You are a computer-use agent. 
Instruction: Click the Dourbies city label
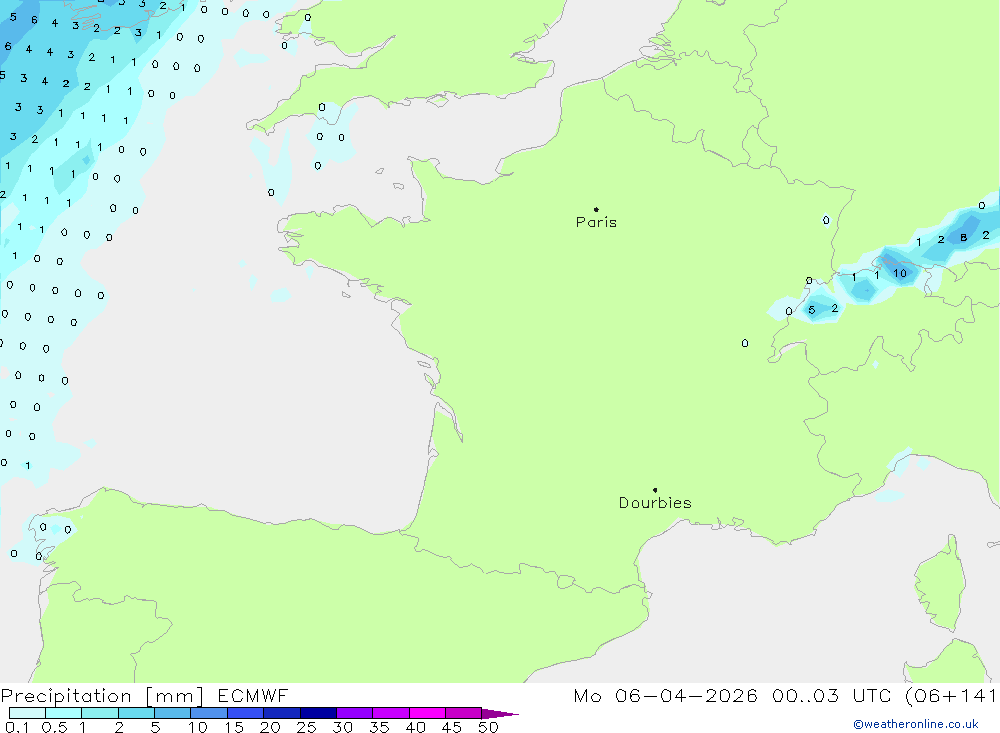(x=655, y=503)
